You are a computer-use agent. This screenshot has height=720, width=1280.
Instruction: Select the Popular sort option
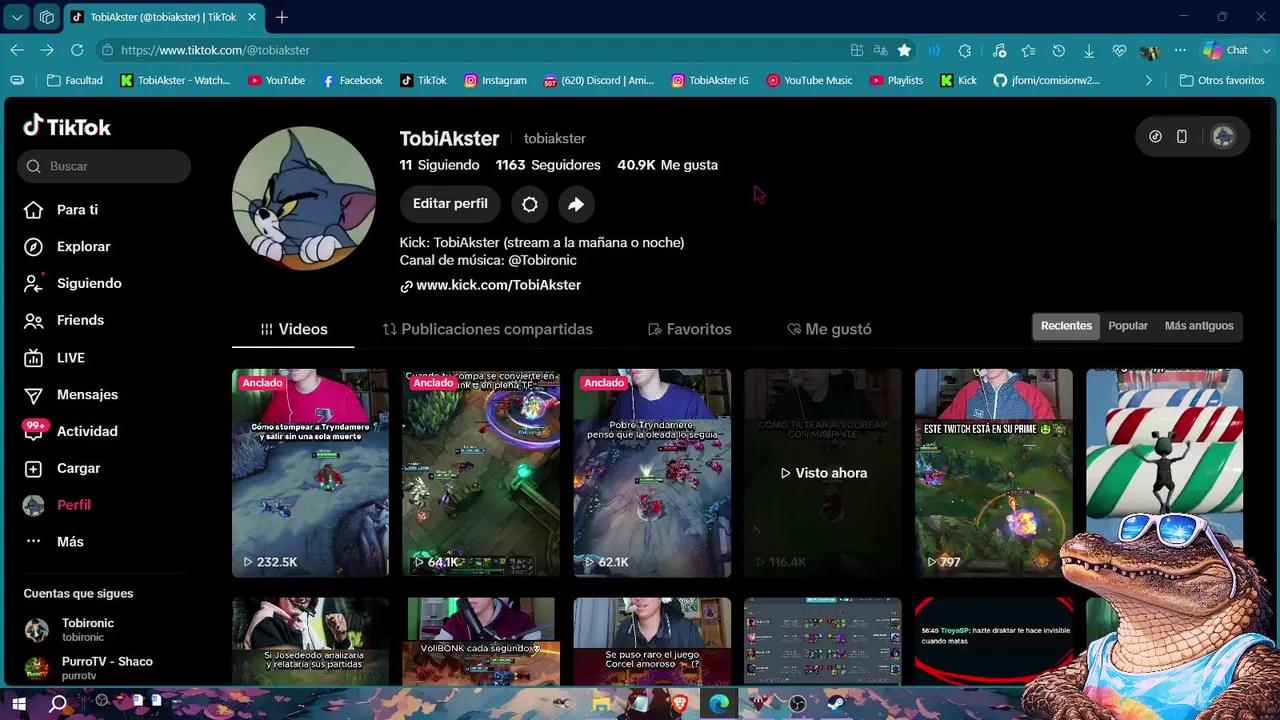1128,326
